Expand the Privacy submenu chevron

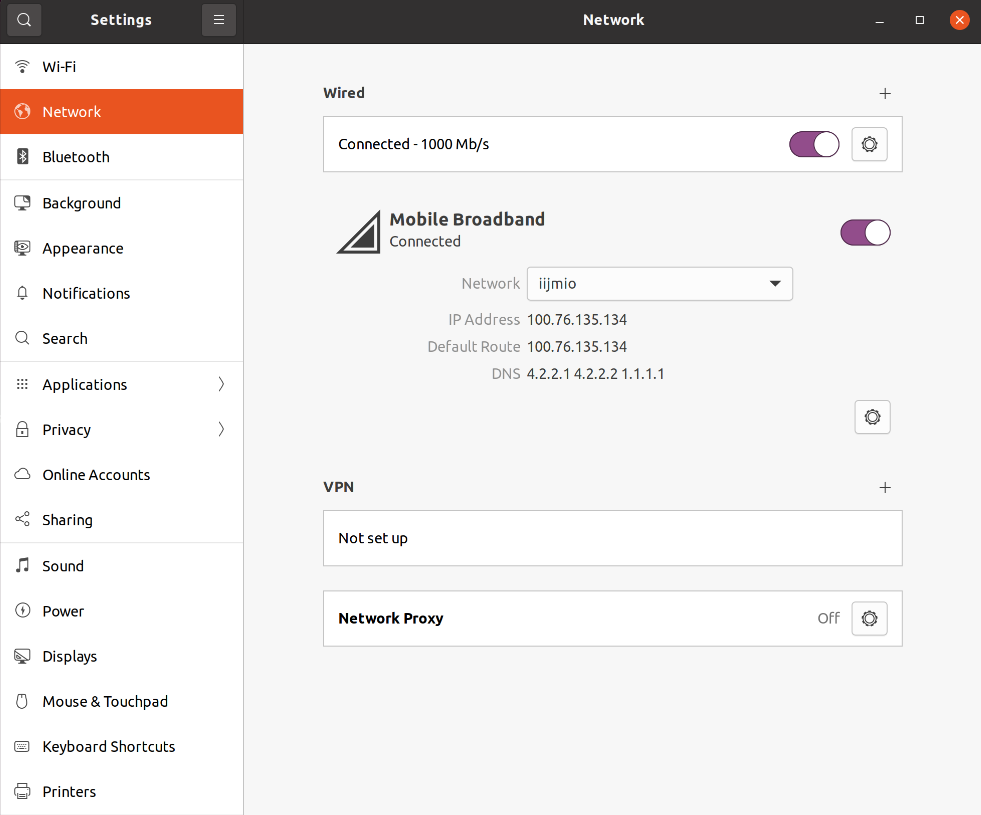coord(221,430)
